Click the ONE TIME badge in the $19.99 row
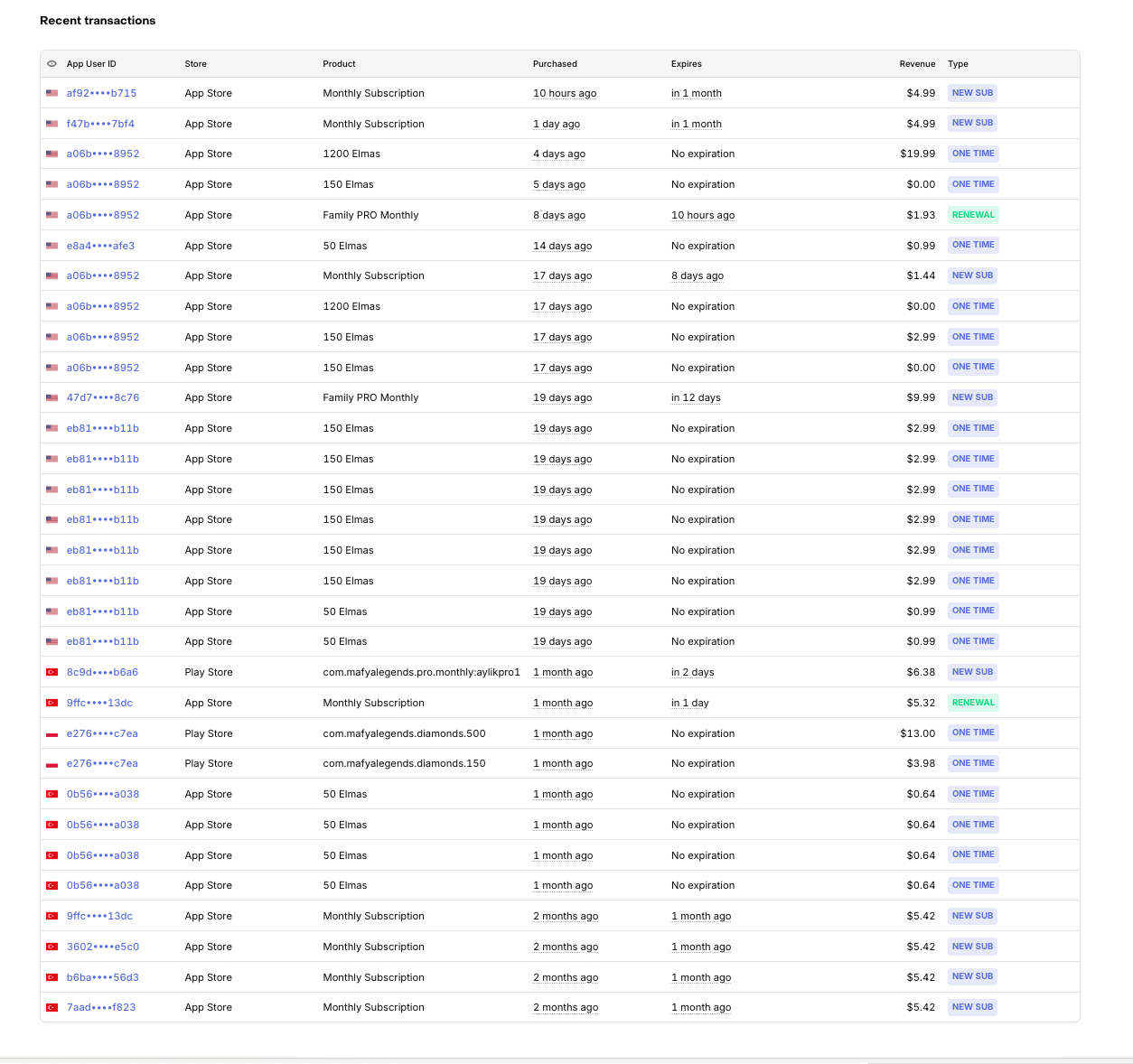 pyautogui.click(x=973, y=154)
